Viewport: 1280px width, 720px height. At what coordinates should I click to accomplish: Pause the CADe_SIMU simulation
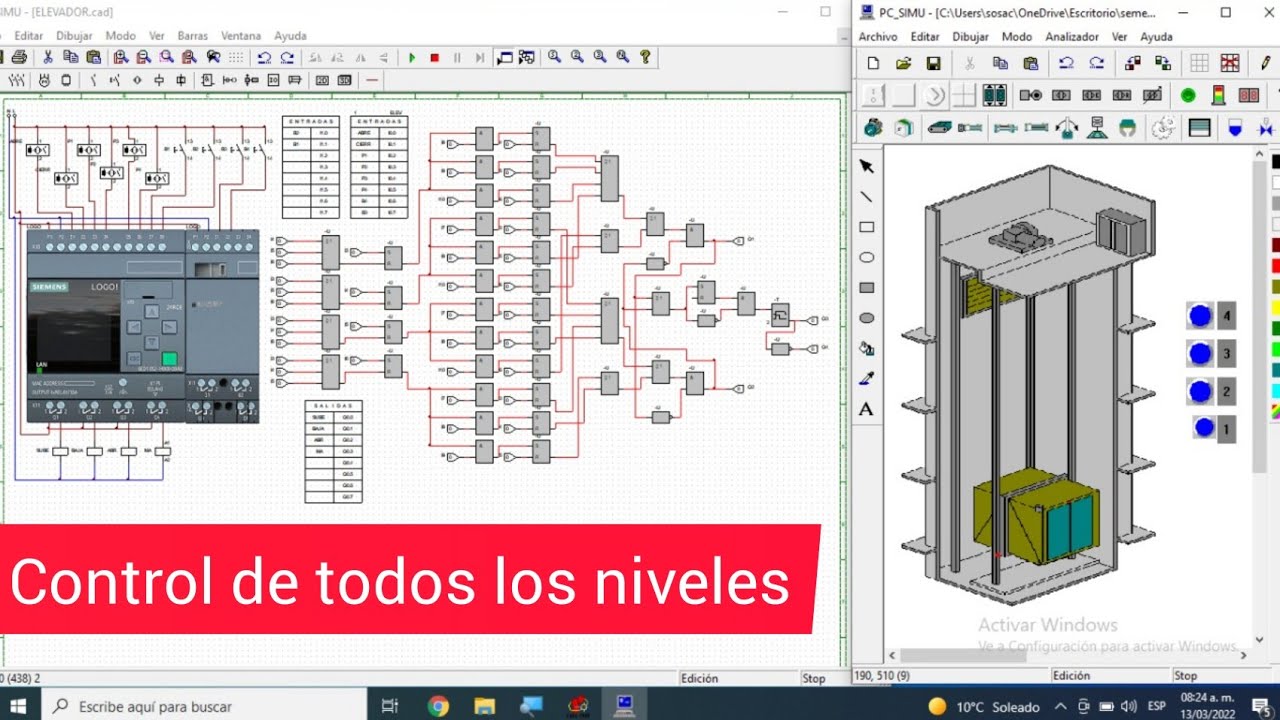coord(457,58)
